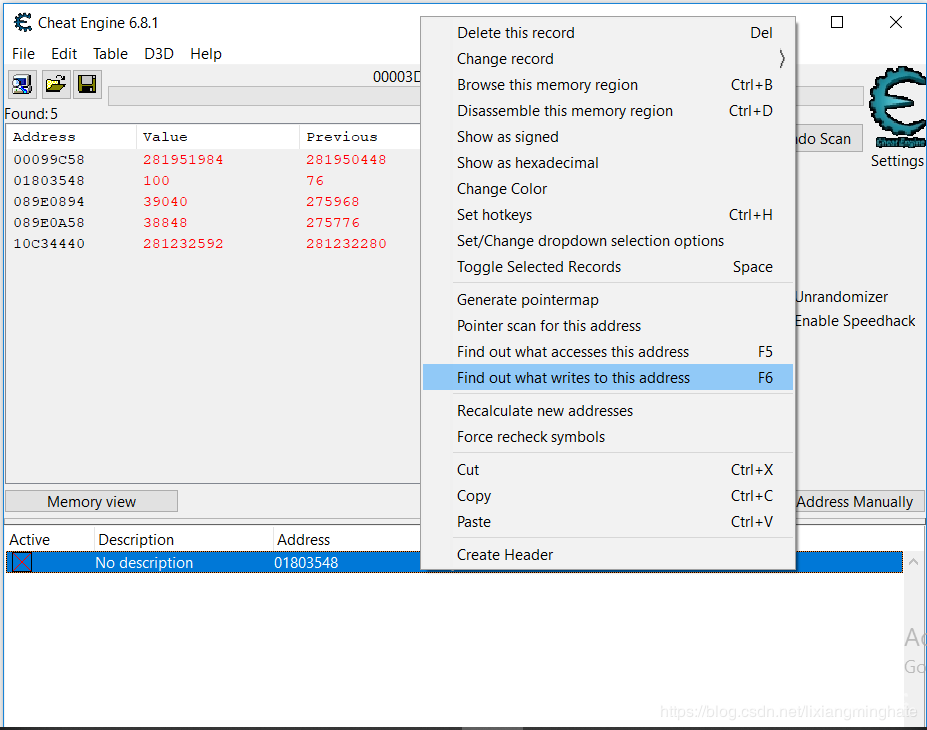Viewport: 927px width, 730px height.
Task: Click value 39040 in results
Action: click(165, 202)
